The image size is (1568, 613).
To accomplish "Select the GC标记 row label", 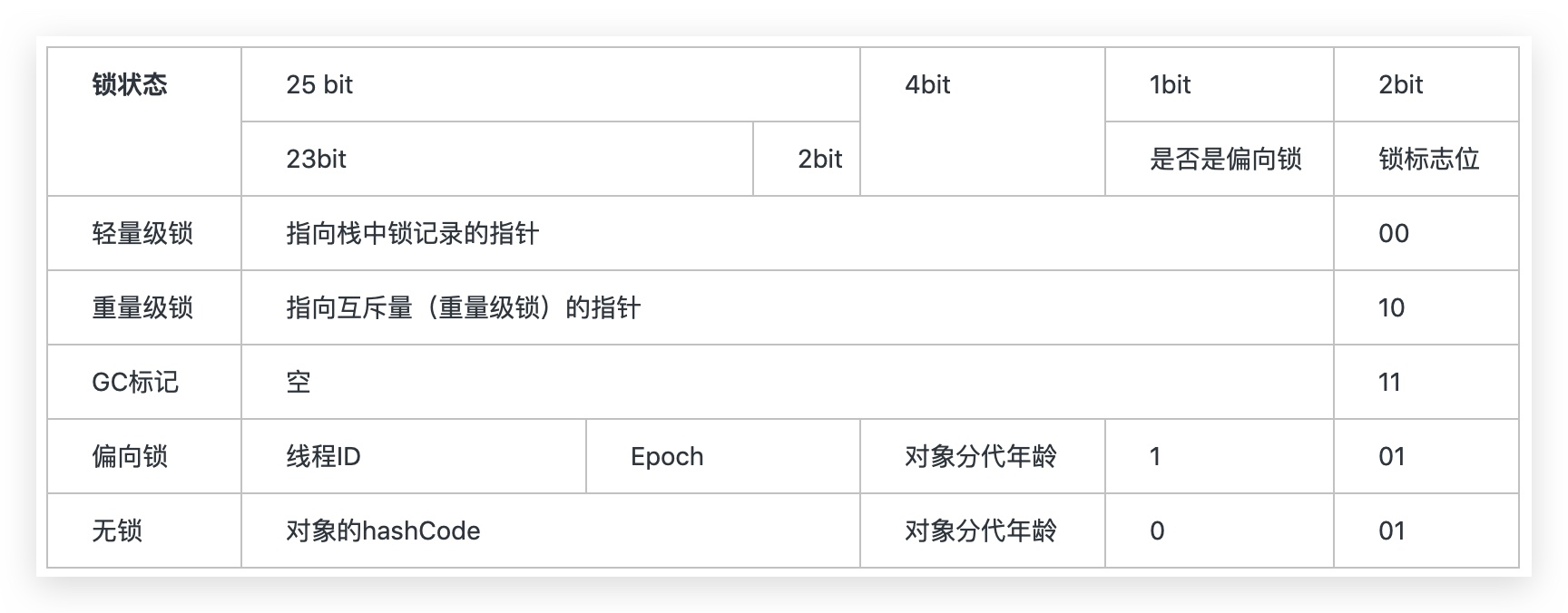I will 135,383.
